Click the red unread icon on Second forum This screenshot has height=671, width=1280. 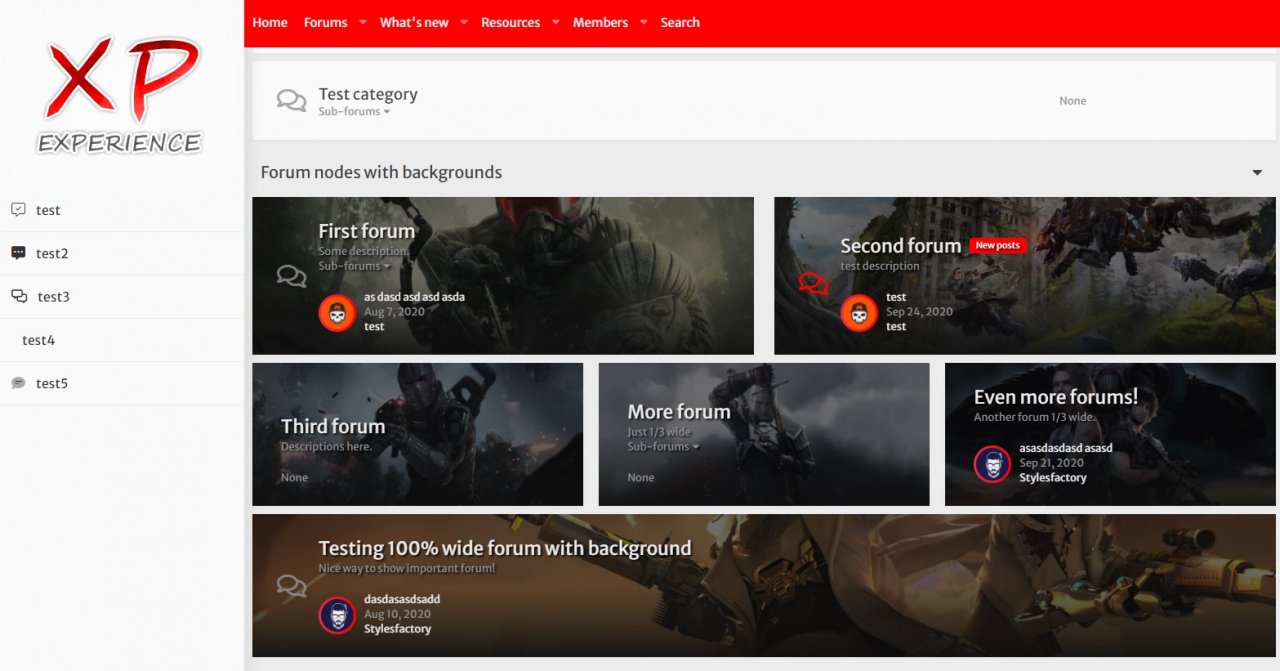coord(813,284)
